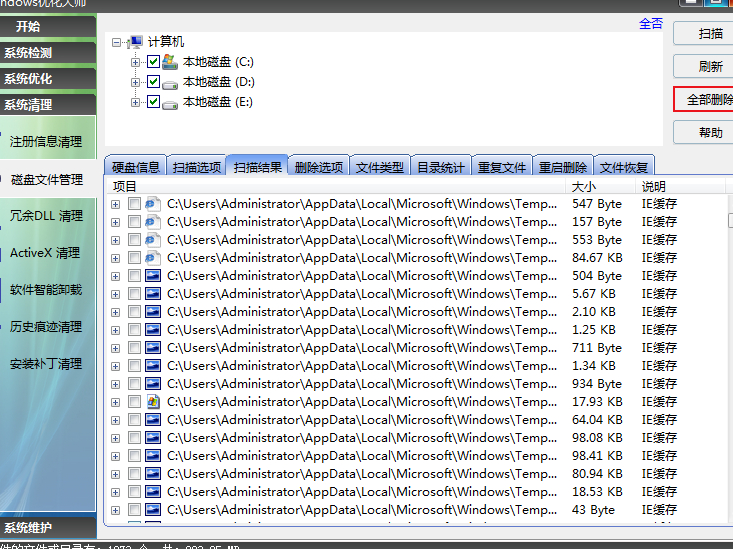Expand the 本地磁盘 (E:) node
Image resolution: width=733 pixels, height=549 pixels.
tap(136, 102)
